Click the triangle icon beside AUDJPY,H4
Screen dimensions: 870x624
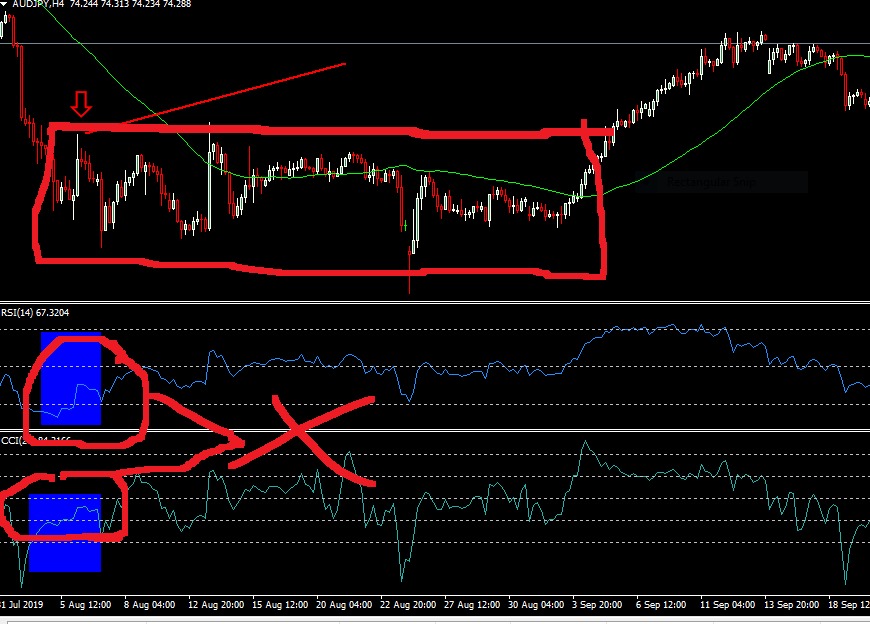[6, 4]
